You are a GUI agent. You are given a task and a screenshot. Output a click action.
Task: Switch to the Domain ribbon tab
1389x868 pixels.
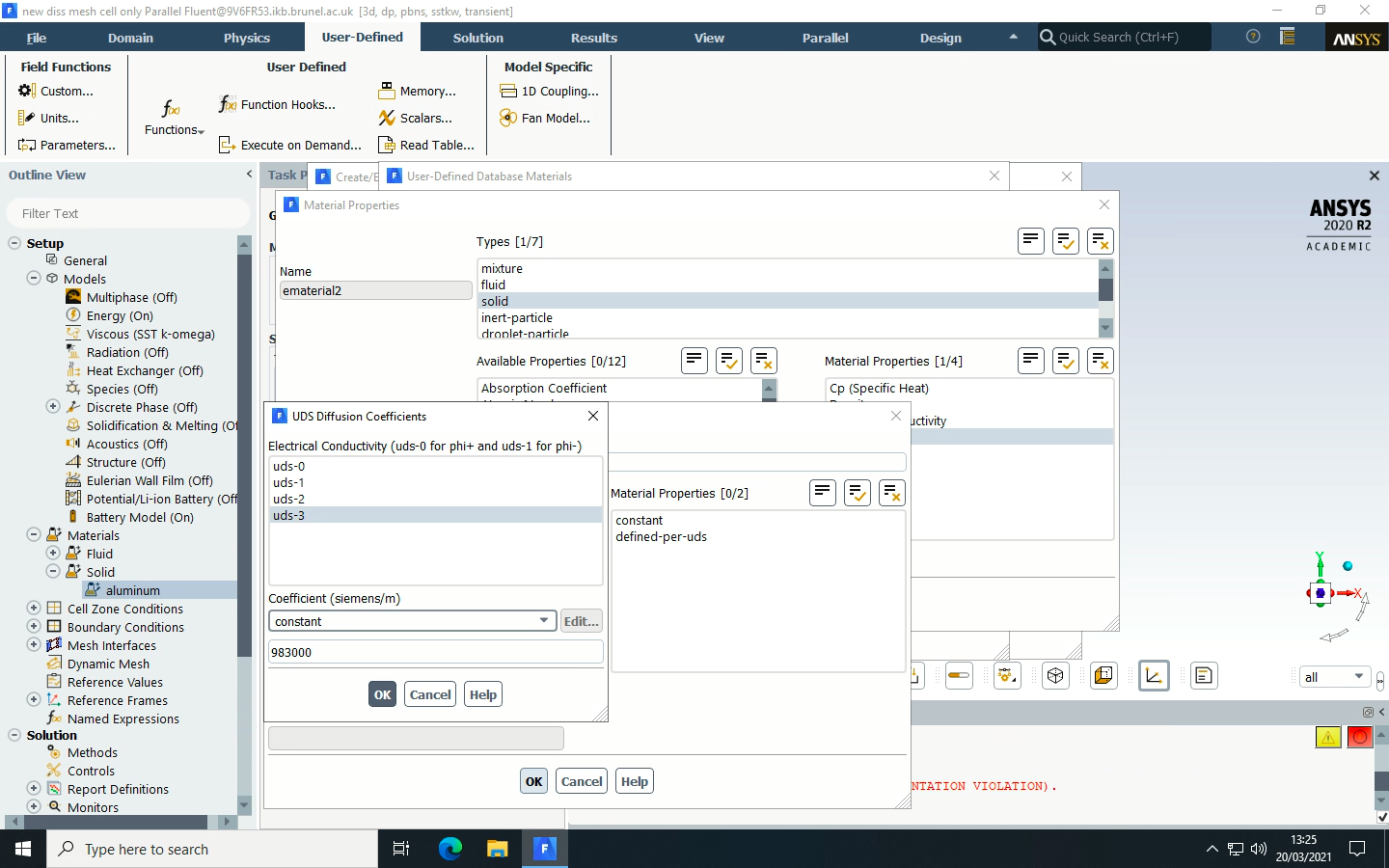tap(130, 38)
